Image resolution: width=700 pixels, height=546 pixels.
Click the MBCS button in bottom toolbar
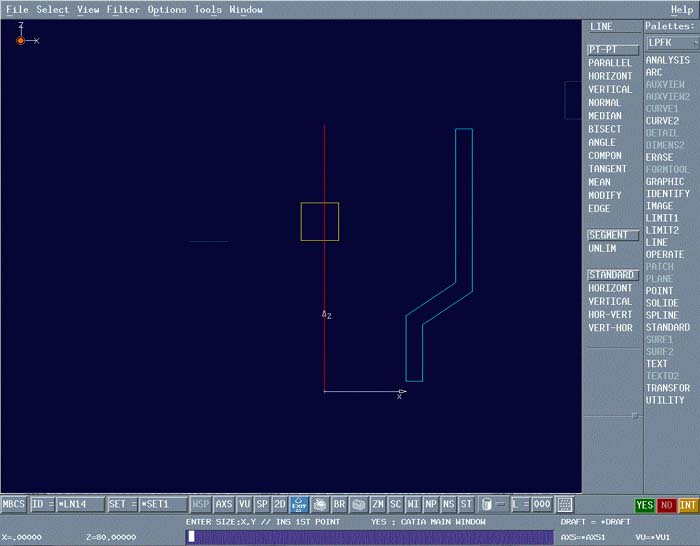pyautogui.click(x=13, y=504)
